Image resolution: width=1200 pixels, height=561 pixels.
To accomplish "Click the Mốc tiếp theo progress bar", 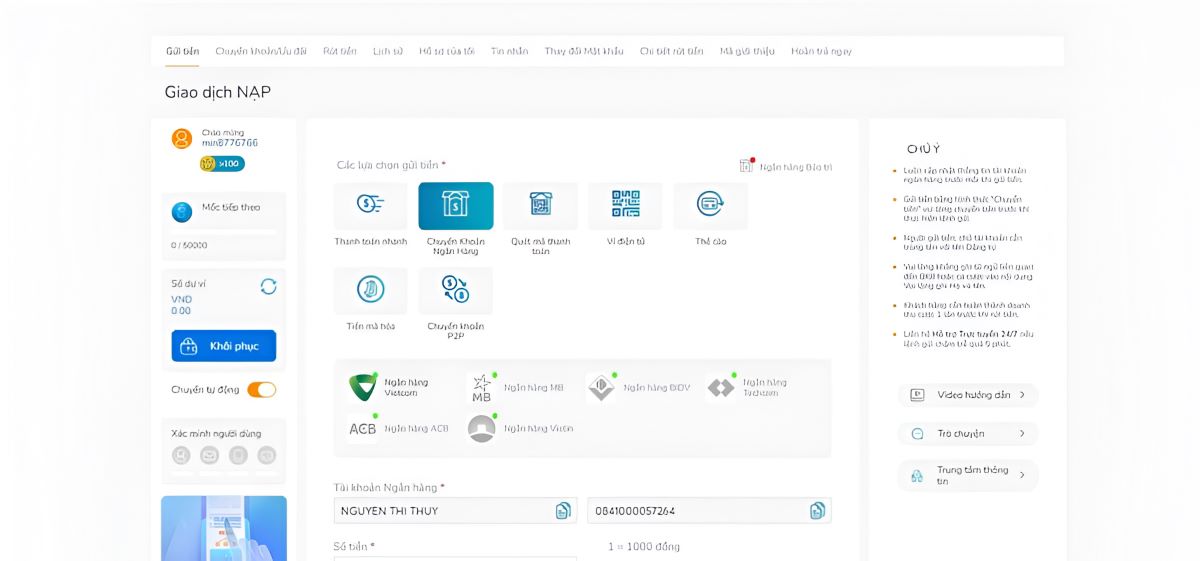I will pyautogui.click(x=224, y=231).
